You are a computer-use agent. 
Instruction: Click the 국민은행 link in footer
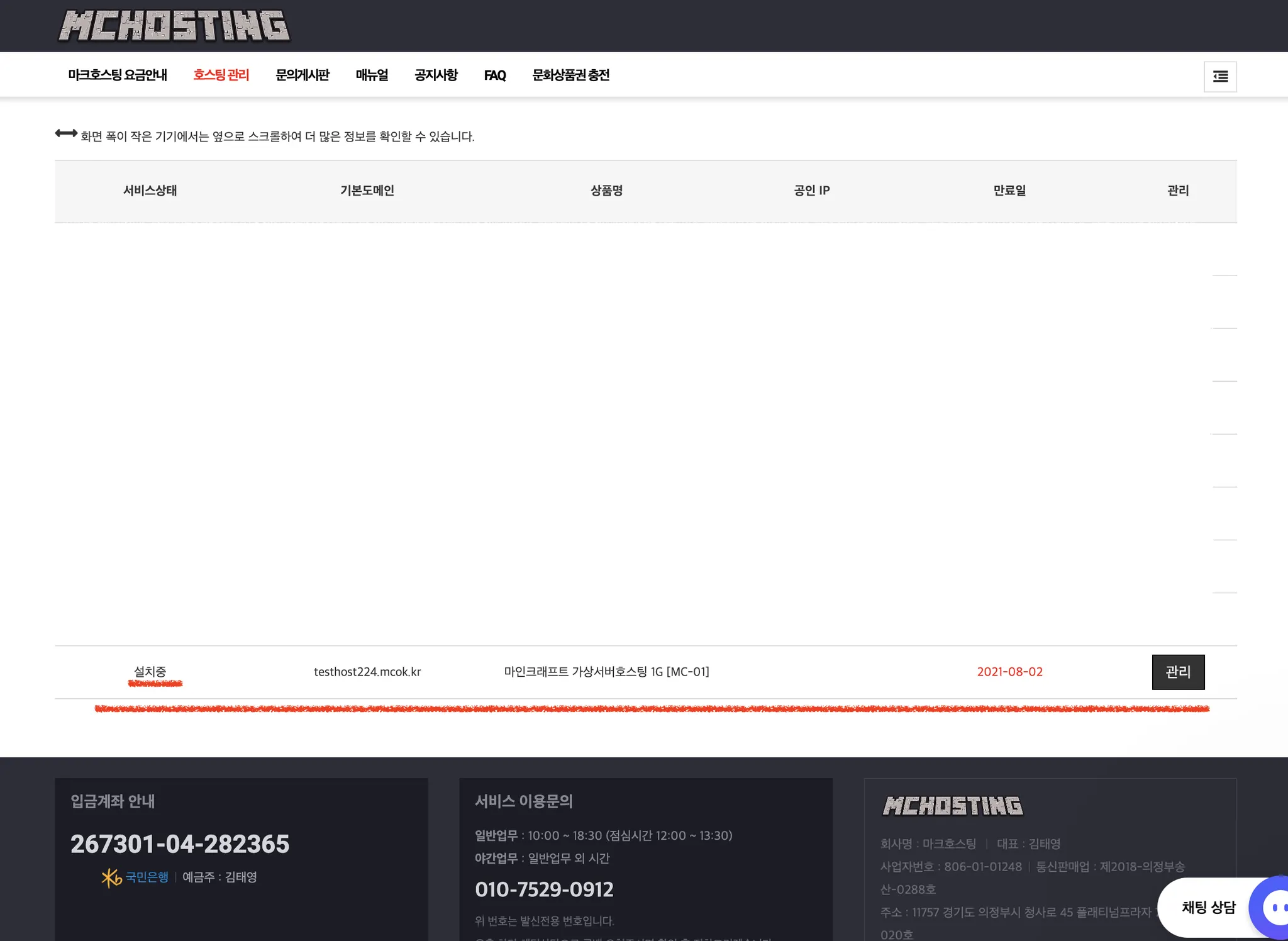coord(147,877)
